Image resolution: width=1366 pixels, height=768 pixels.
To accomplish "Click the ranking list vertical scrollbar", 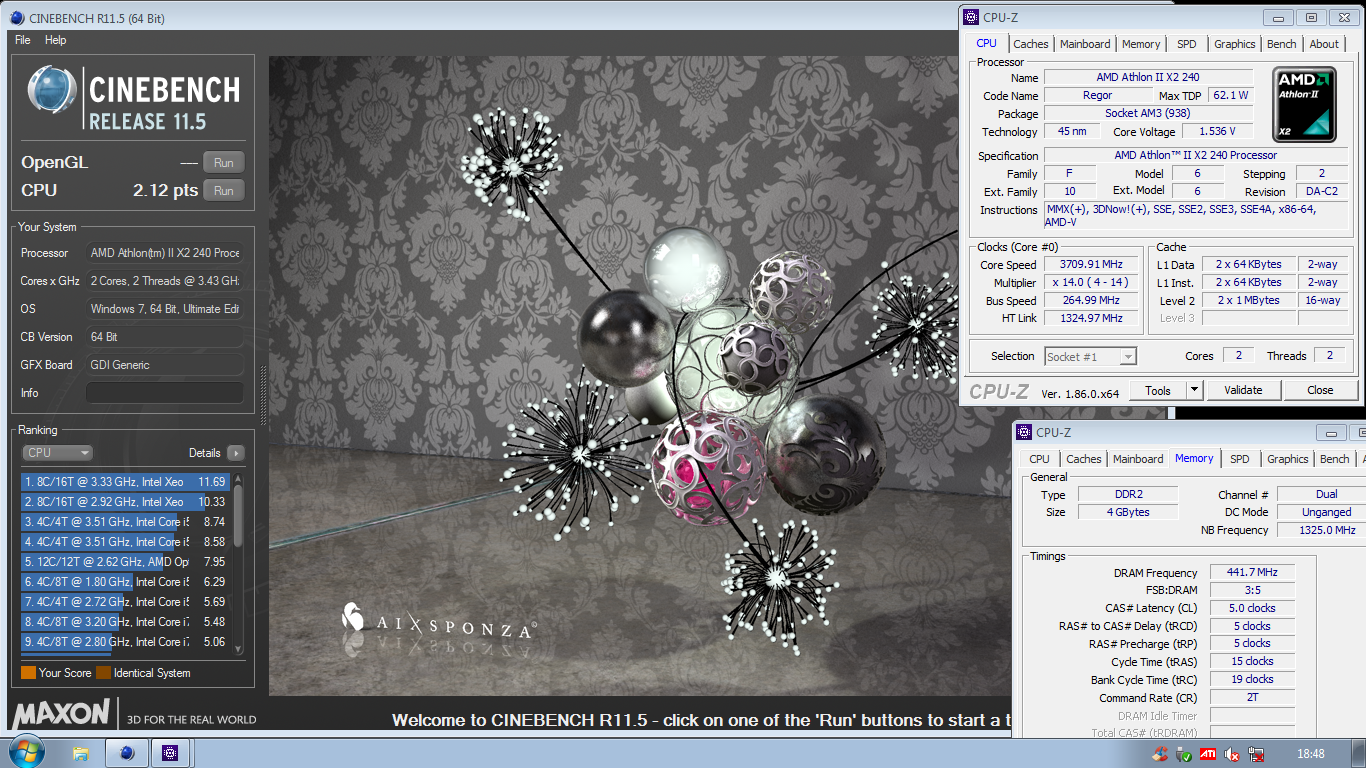I will [x=238, y=564].
